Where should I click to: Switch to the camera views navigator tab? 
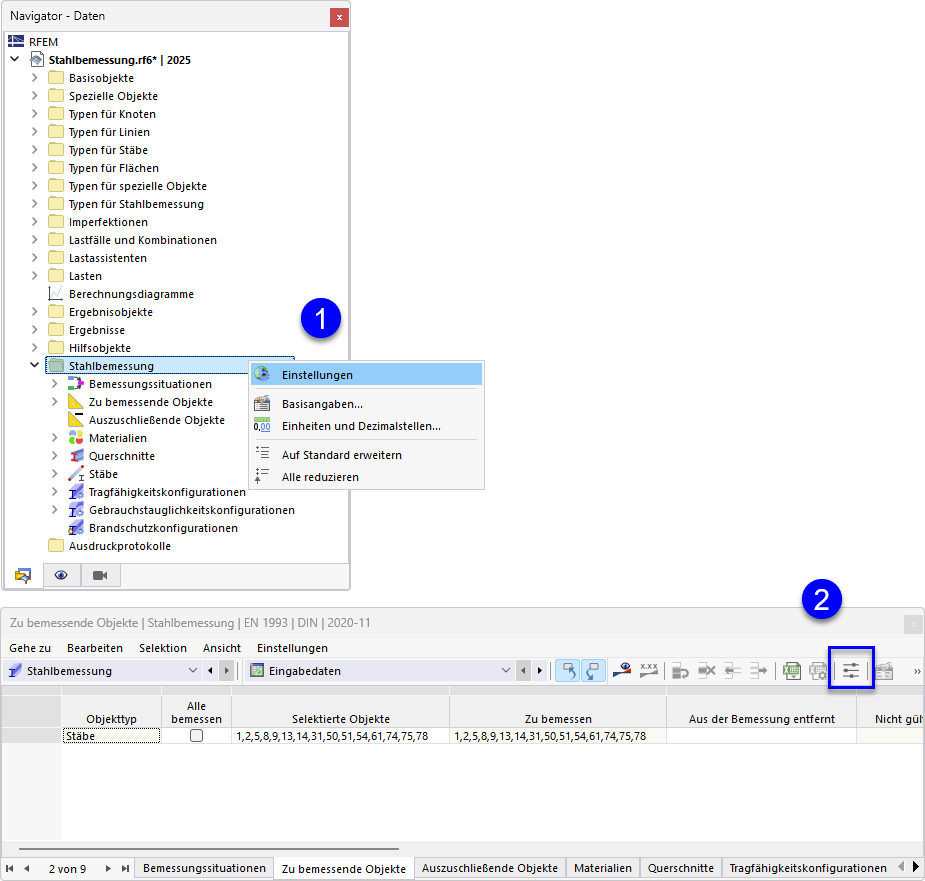(100, 575)
